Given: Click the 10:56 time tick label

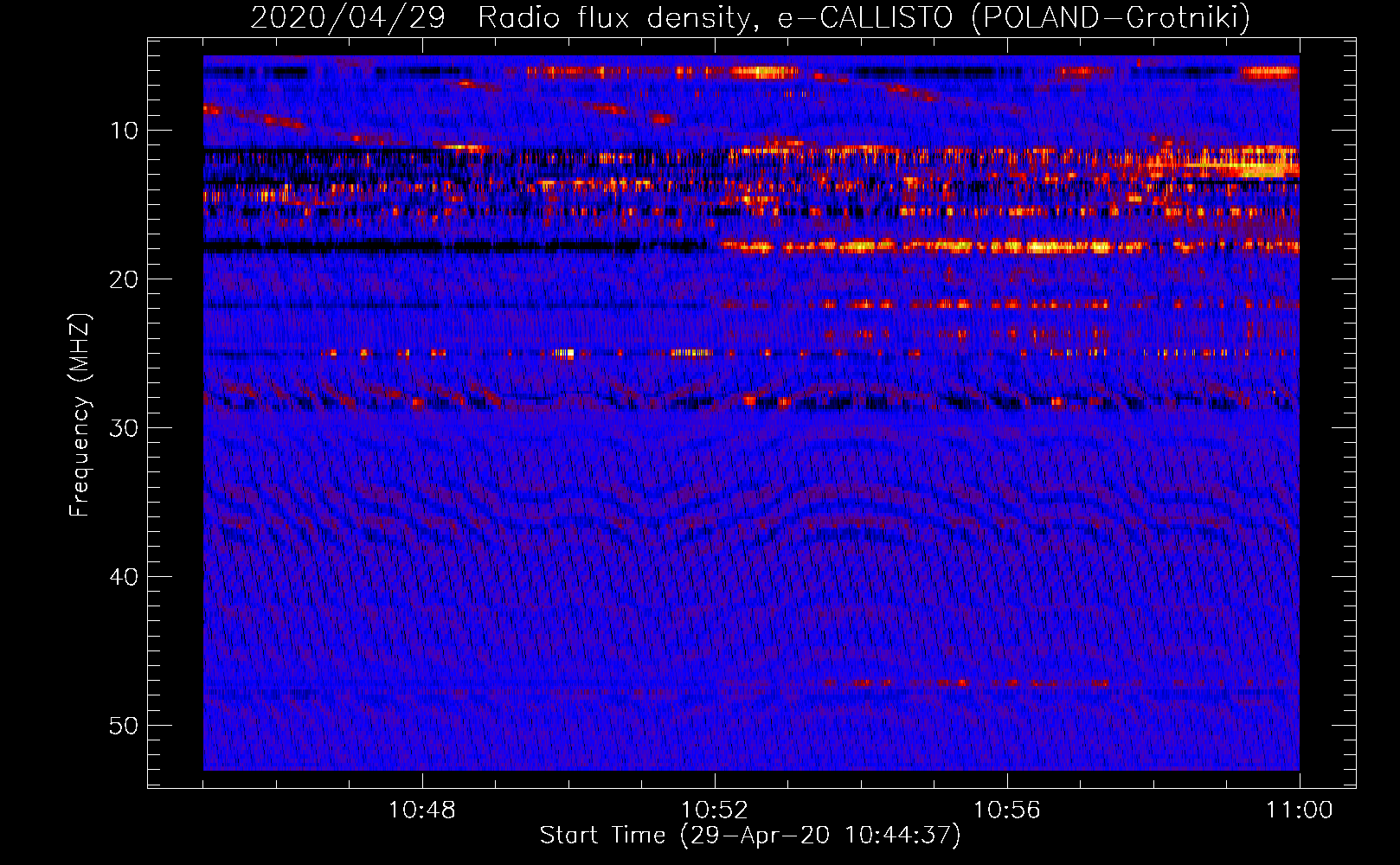Looking at the screenshot, I should (1007, 811).
